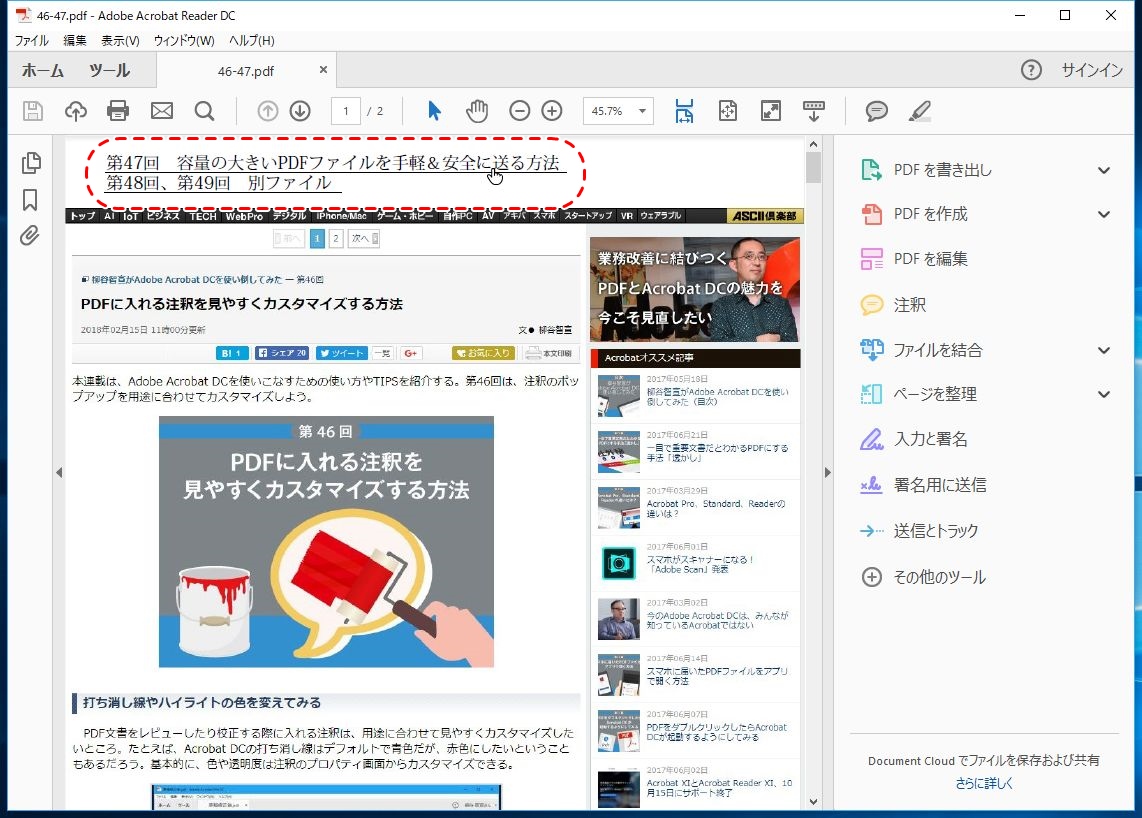Open the bookmarks panel icon
The width and height of the screenshot is (1142, 818).
click(x=30, y=200)
